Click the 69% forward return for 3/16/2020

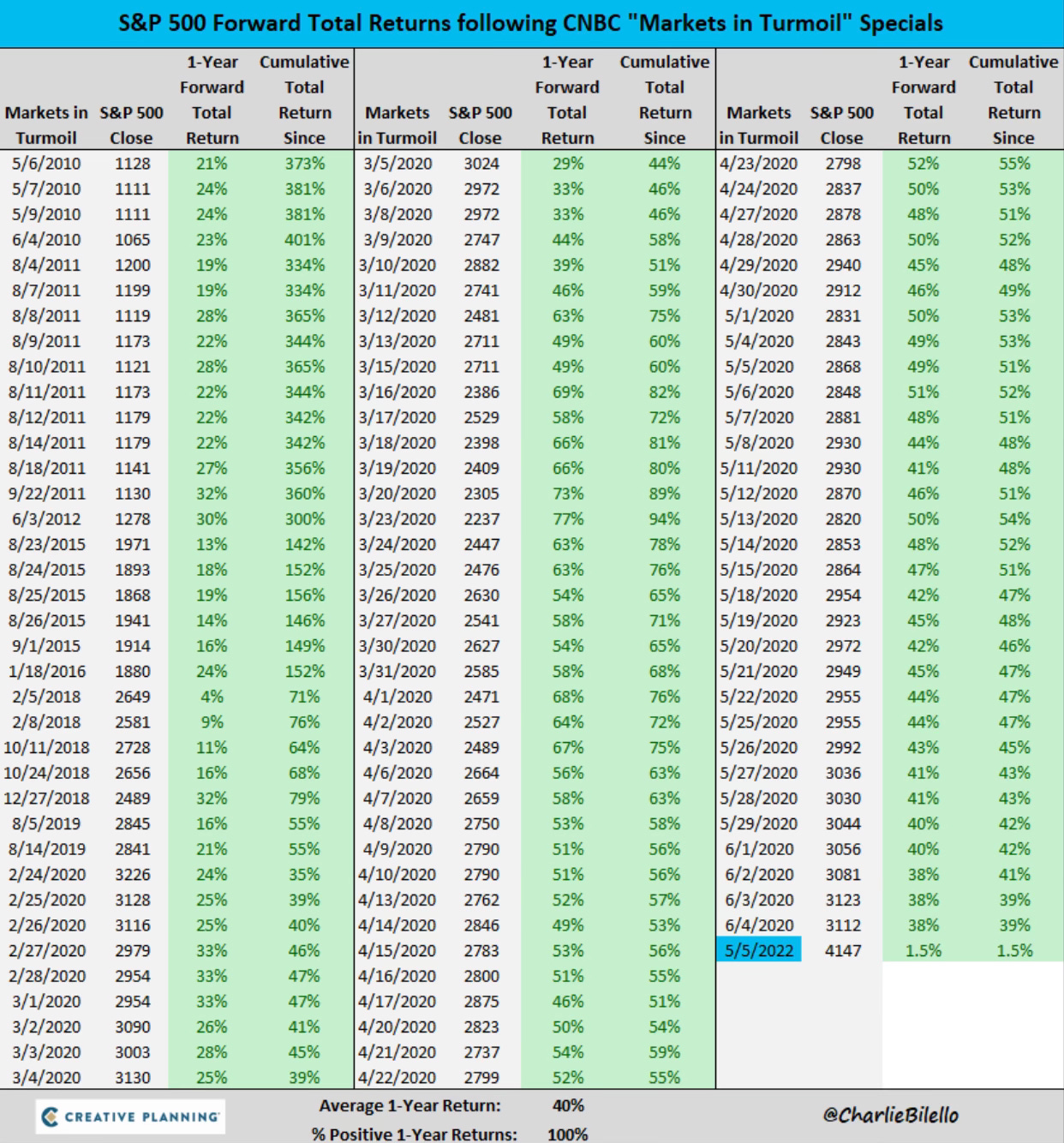(x=568, y=392)
